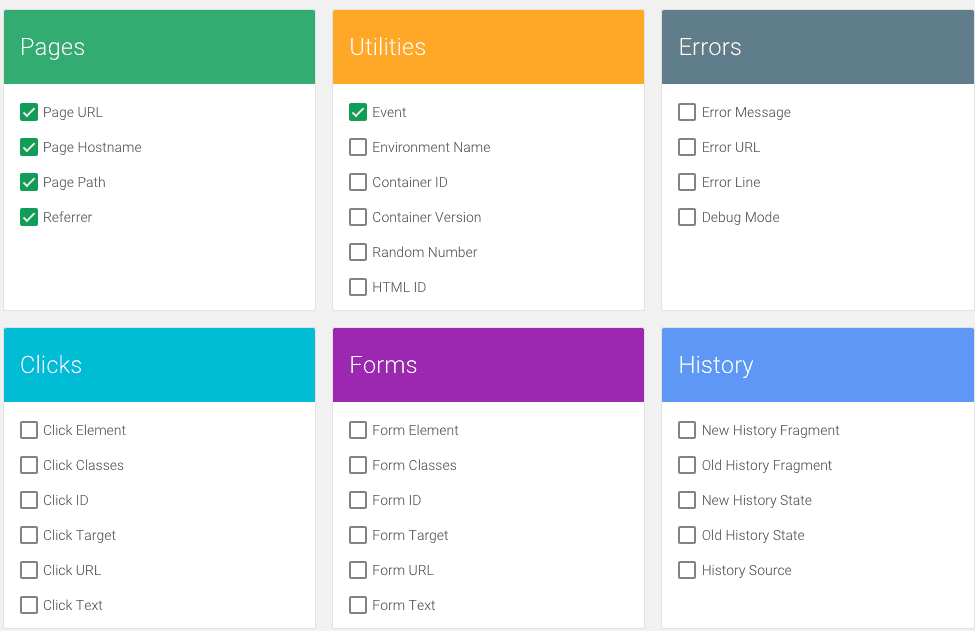The width and height of the screenshot is (975, 631).
Task: Check New History Fragment box
Action: (x=687, y=430)
